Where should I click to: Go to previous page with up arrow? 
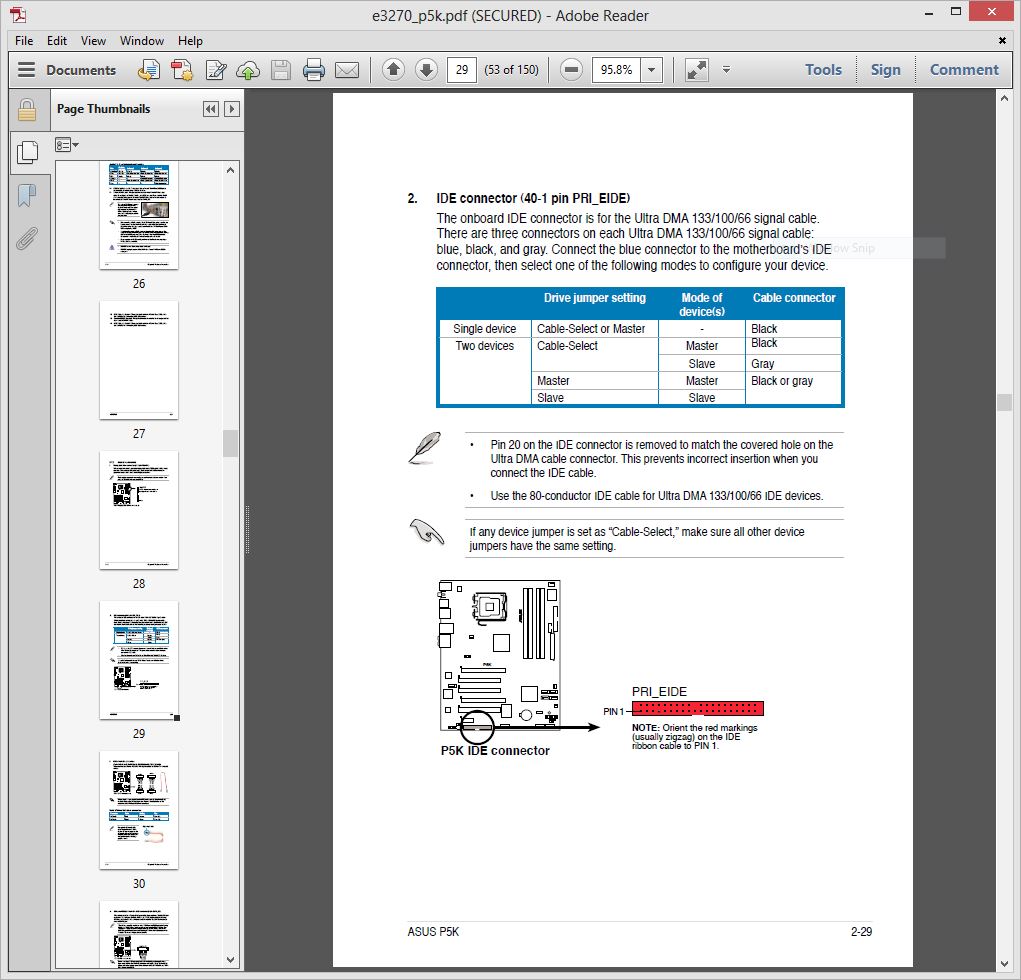[393, 70]
